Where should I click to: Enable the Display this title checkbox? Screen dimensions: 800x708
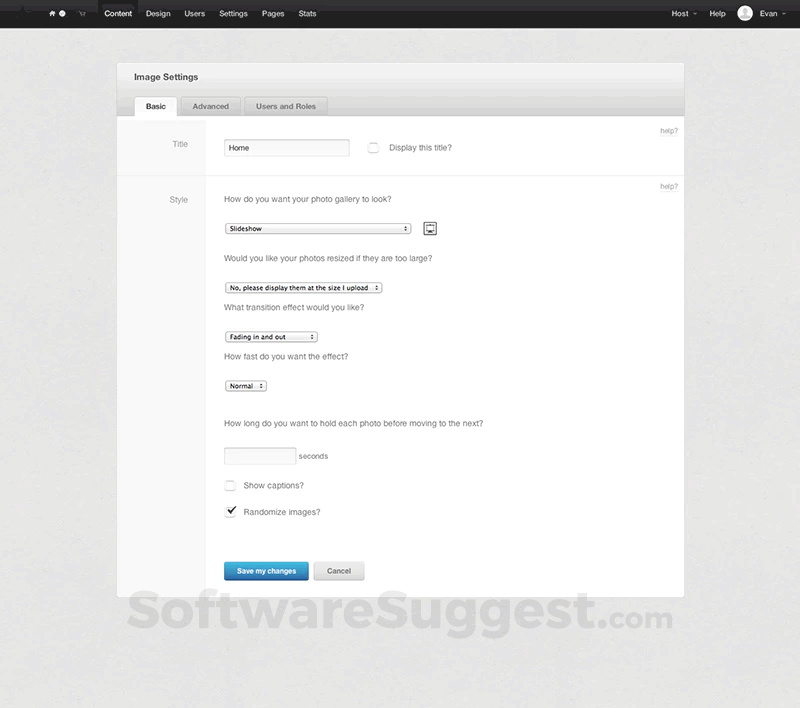373,147
